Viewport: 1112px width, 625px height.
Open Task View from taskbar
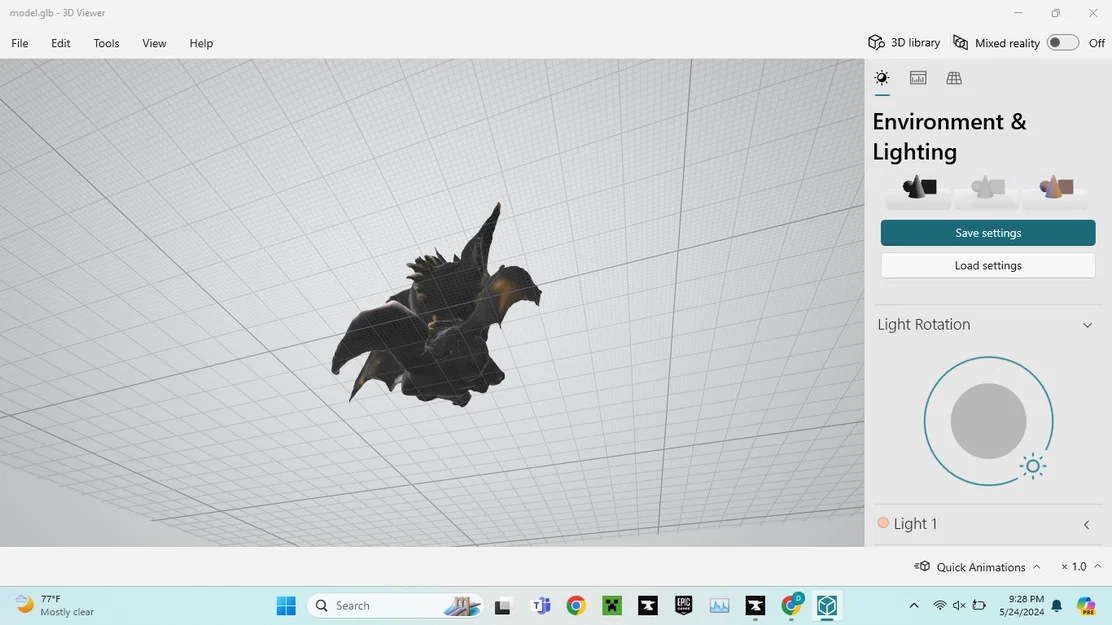[503, 606]
